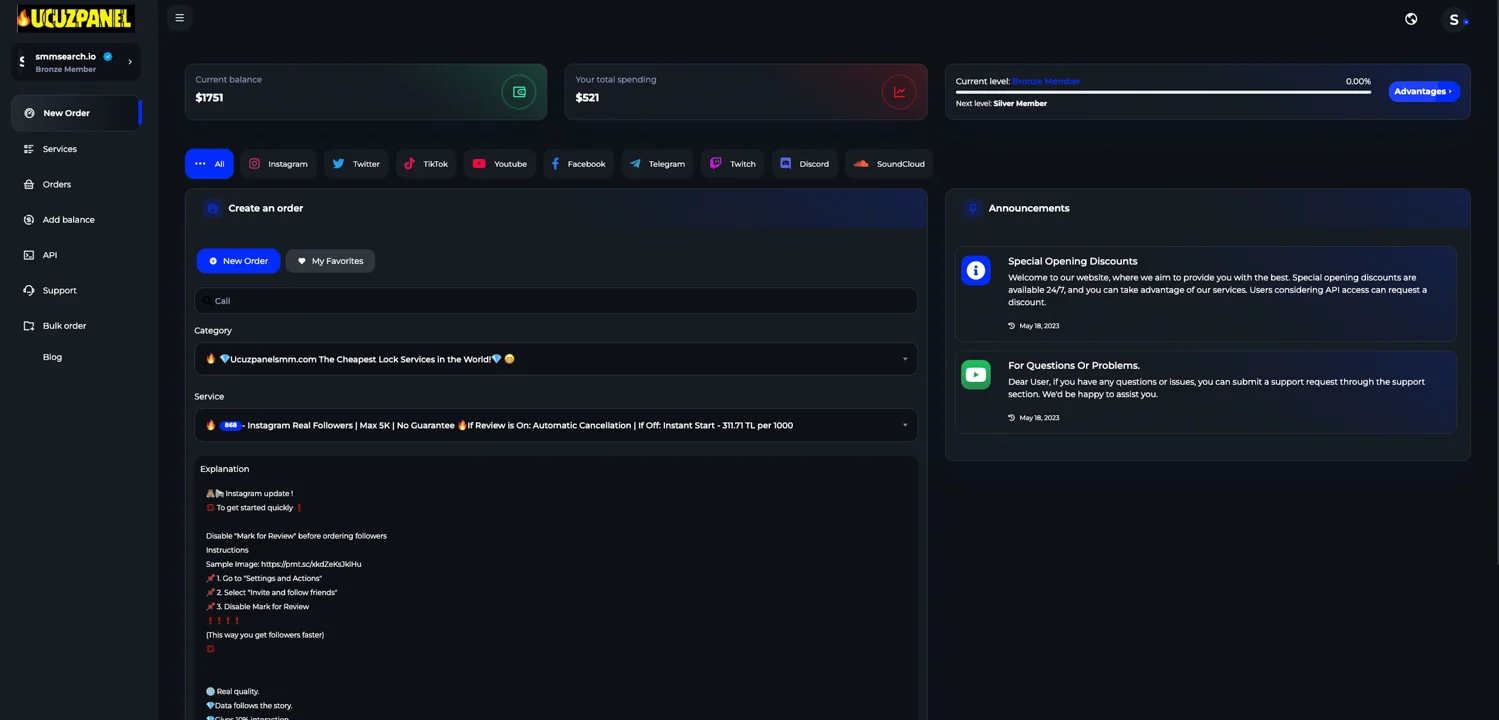Image resolution: width=1499 pixels, height=720 pixels.
Task: Switch to My Favorites tab
Action: pos(330,261)
